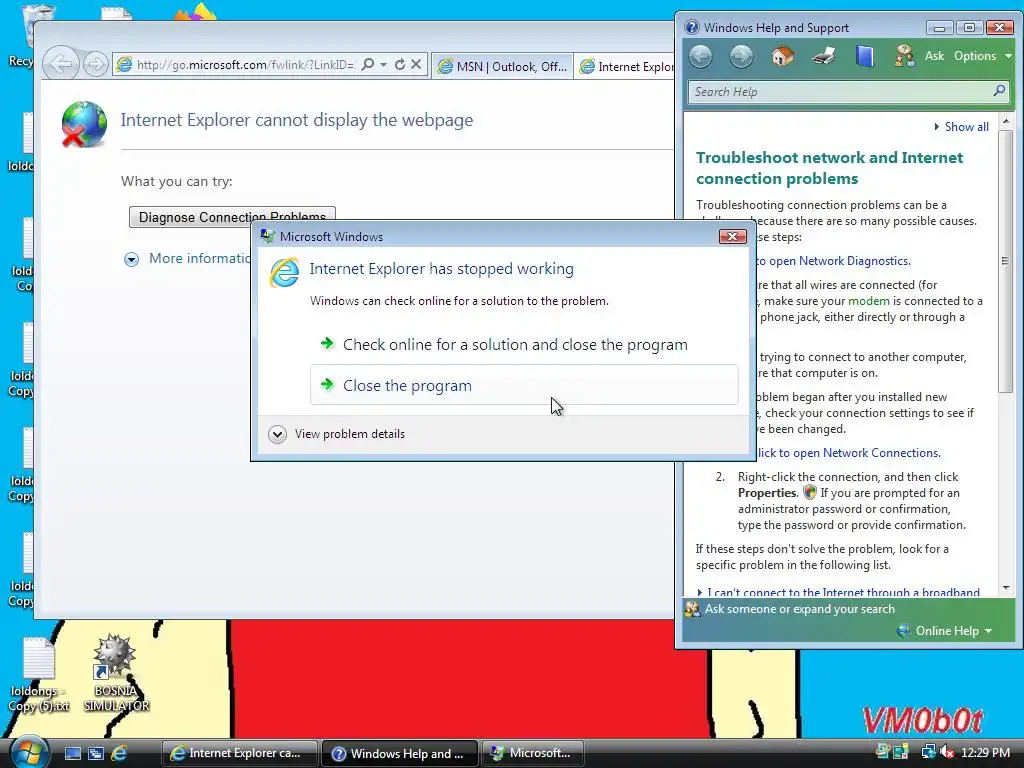Click the Search Help input field
The height and width of the screenshot is (768, 1024).
click(x=839, y=91)
